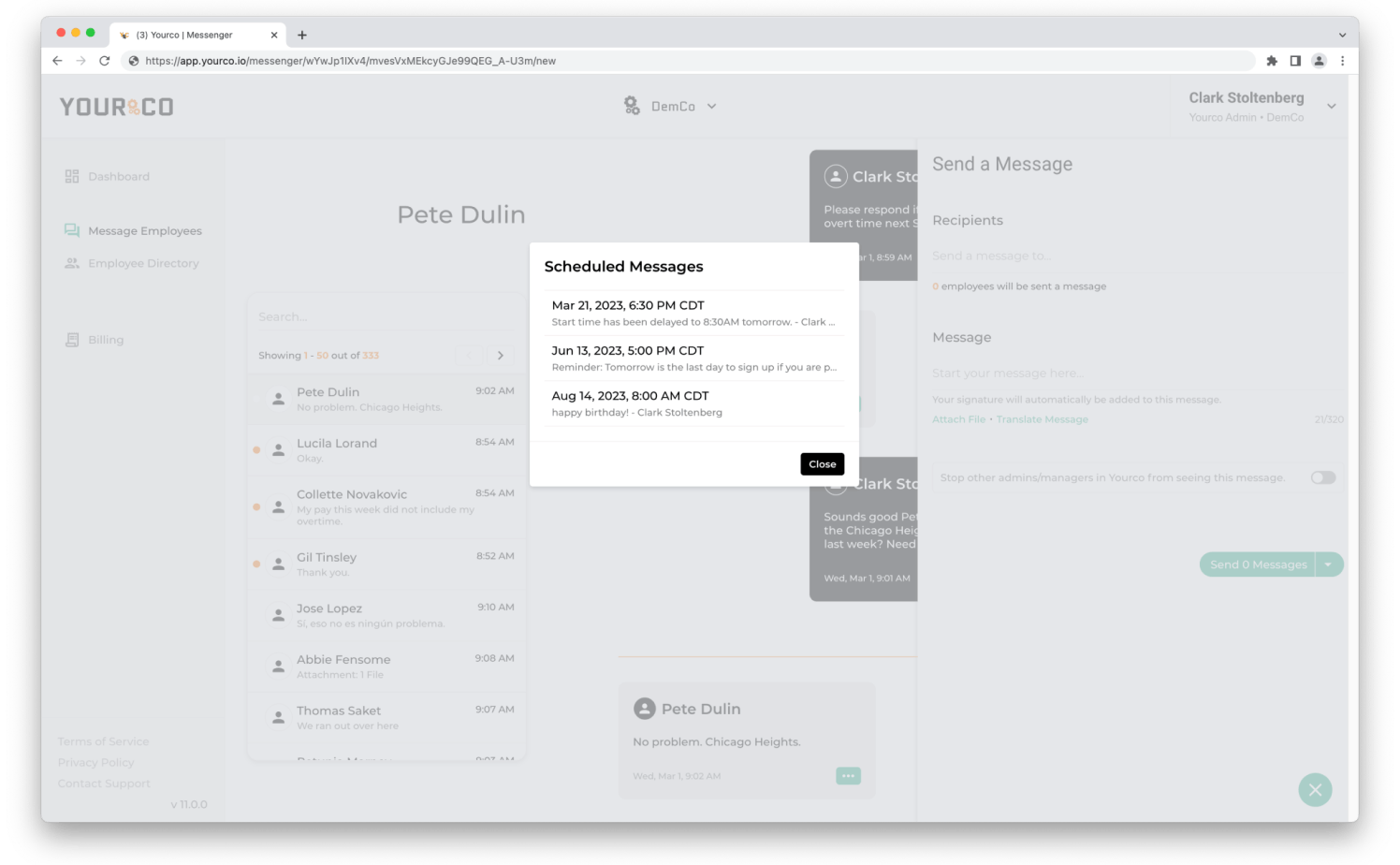Open a new browser tab with plus icon
The height and width of the screenshot is (865, 1400).
click(302, 36)
